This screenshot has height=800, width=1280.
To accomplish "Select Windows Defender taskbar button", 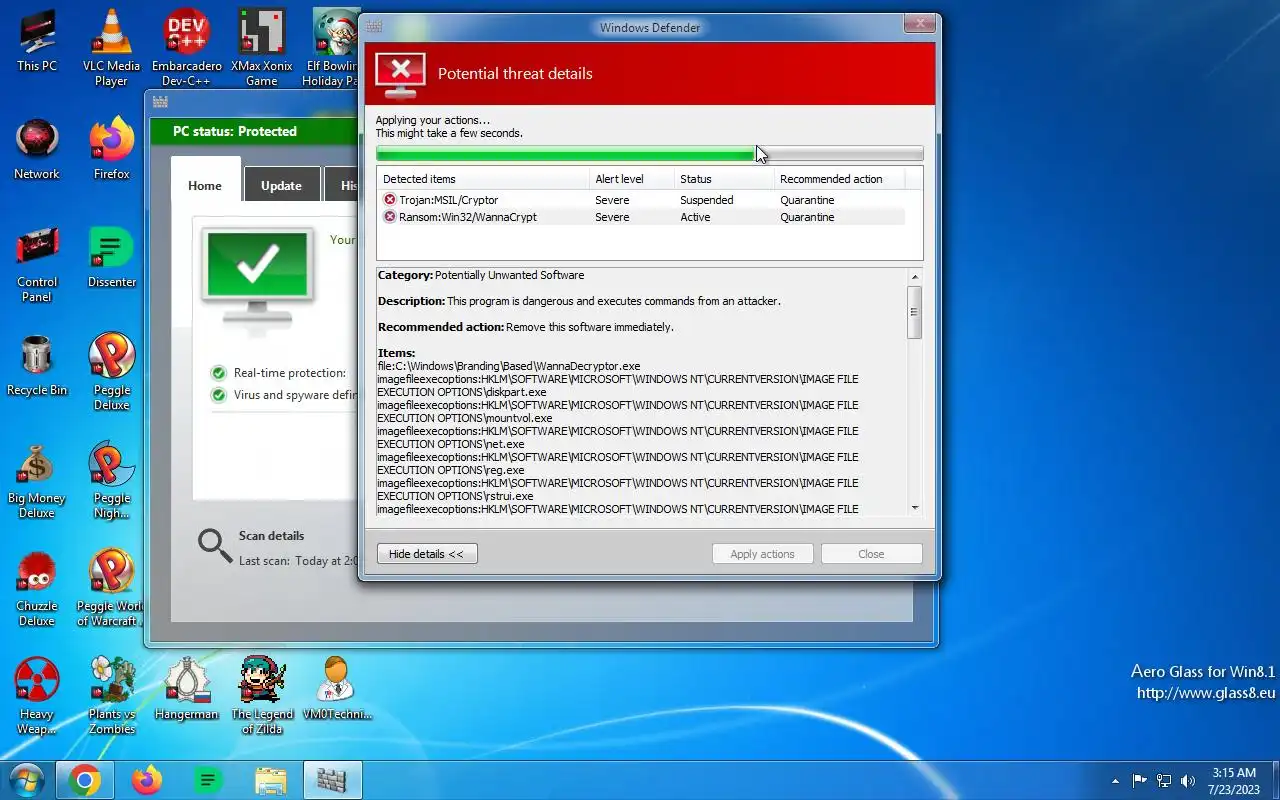I will click(x=332, y=780).
